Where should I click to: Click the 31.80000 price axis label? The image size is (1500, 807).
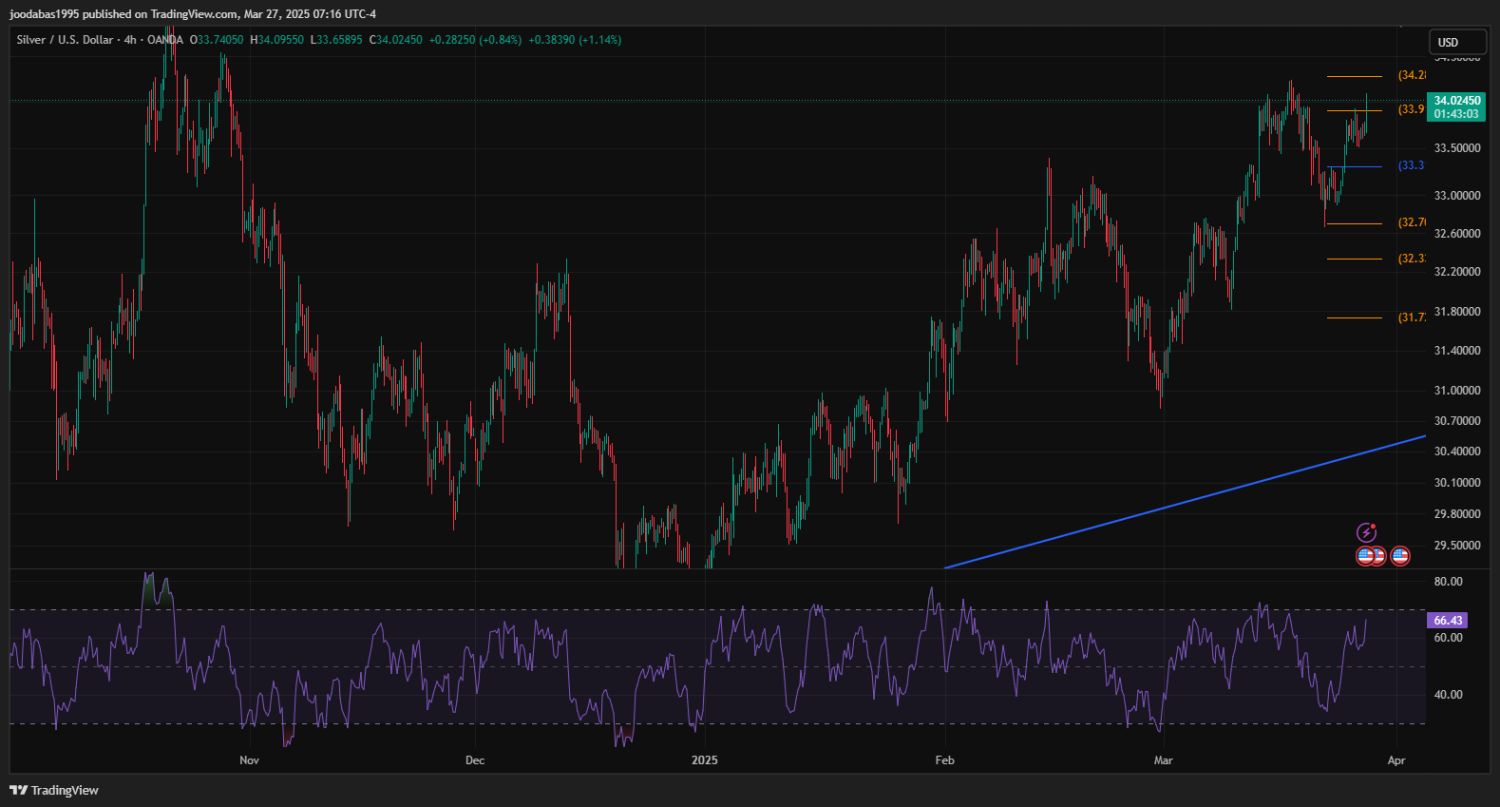(1457, 312)
